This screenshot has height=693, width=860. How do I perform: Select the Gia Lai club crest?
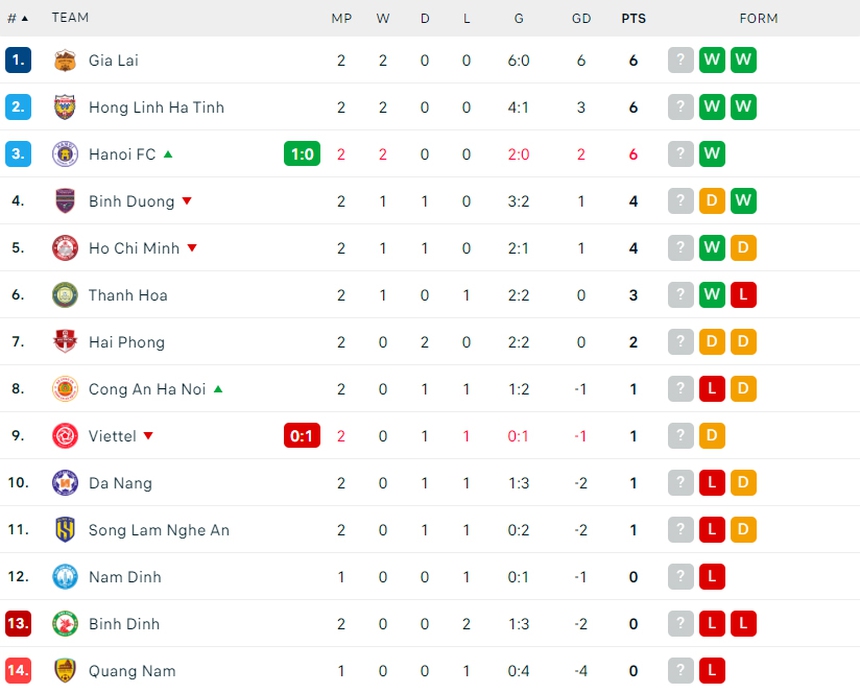[64, 60]
